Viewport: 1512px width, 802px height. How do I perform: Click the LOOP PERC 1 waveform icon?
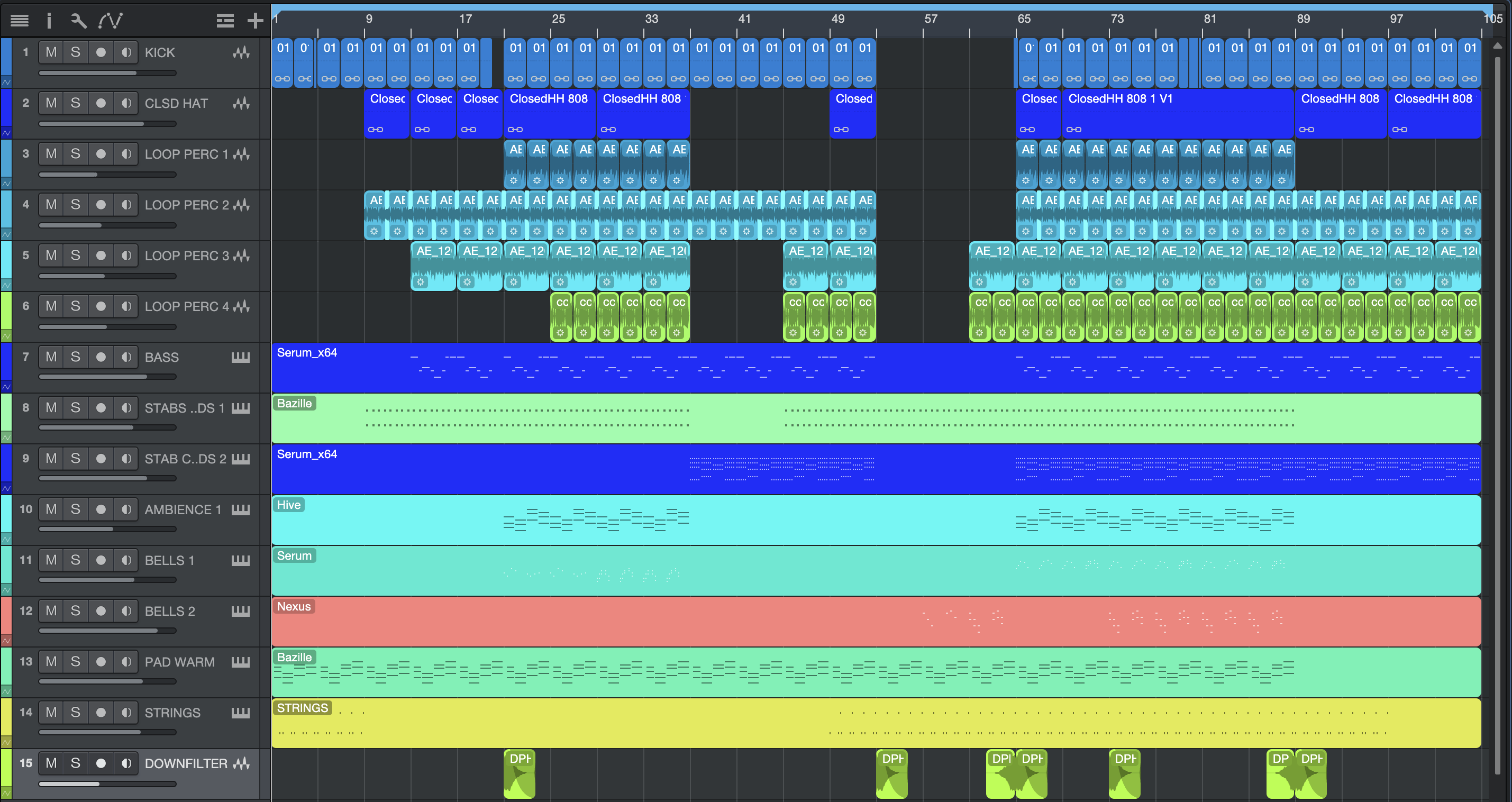[241, 154]
